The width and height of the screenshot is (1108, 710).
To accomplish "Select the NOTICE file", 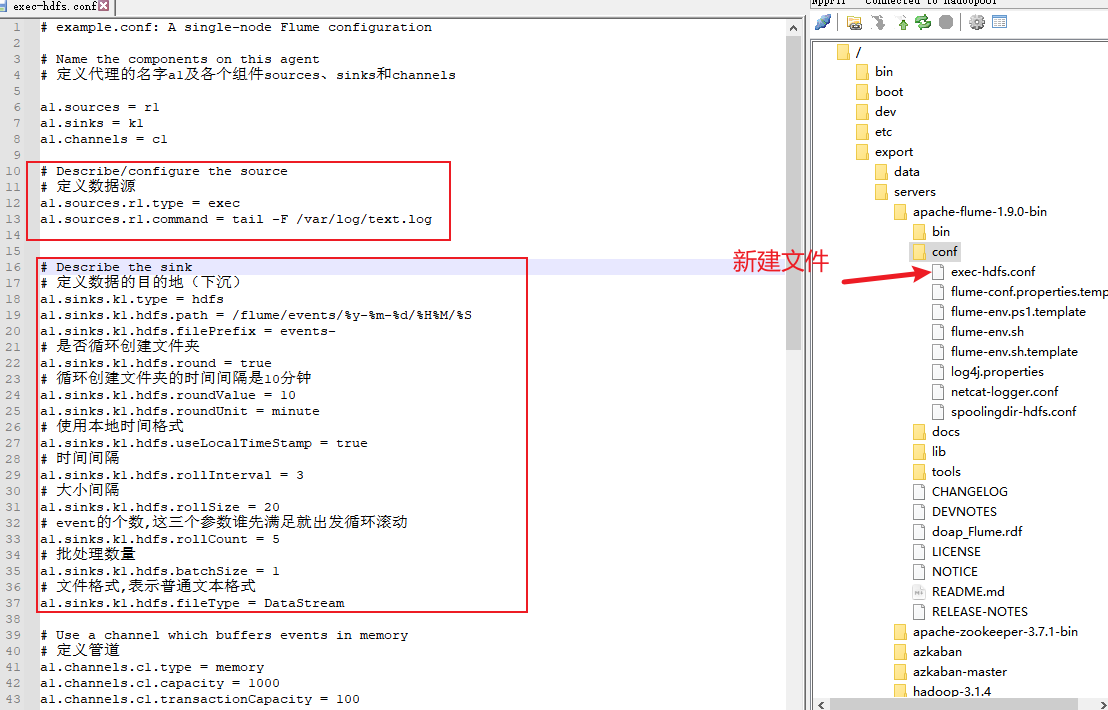I will click(955, 572).
